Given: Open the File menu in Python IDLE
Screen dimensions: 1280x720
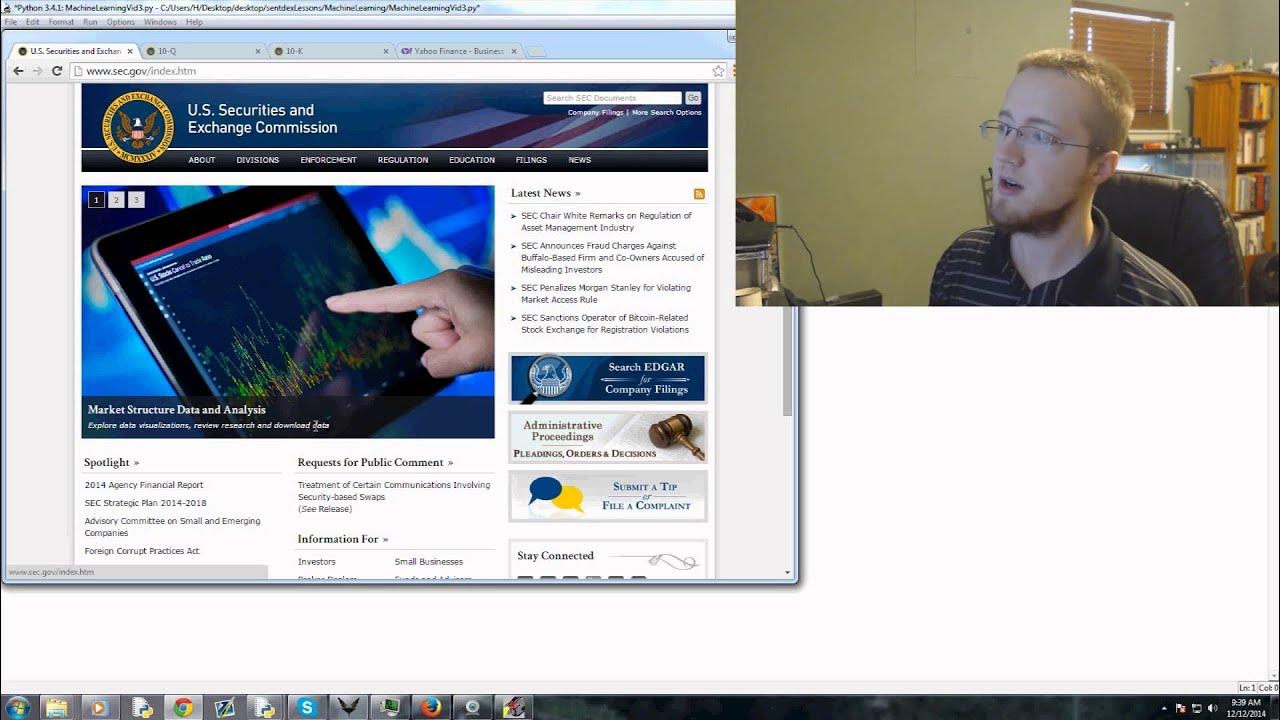Looking at the screenshot, I should pyautogui.click(x=11, y=22).
